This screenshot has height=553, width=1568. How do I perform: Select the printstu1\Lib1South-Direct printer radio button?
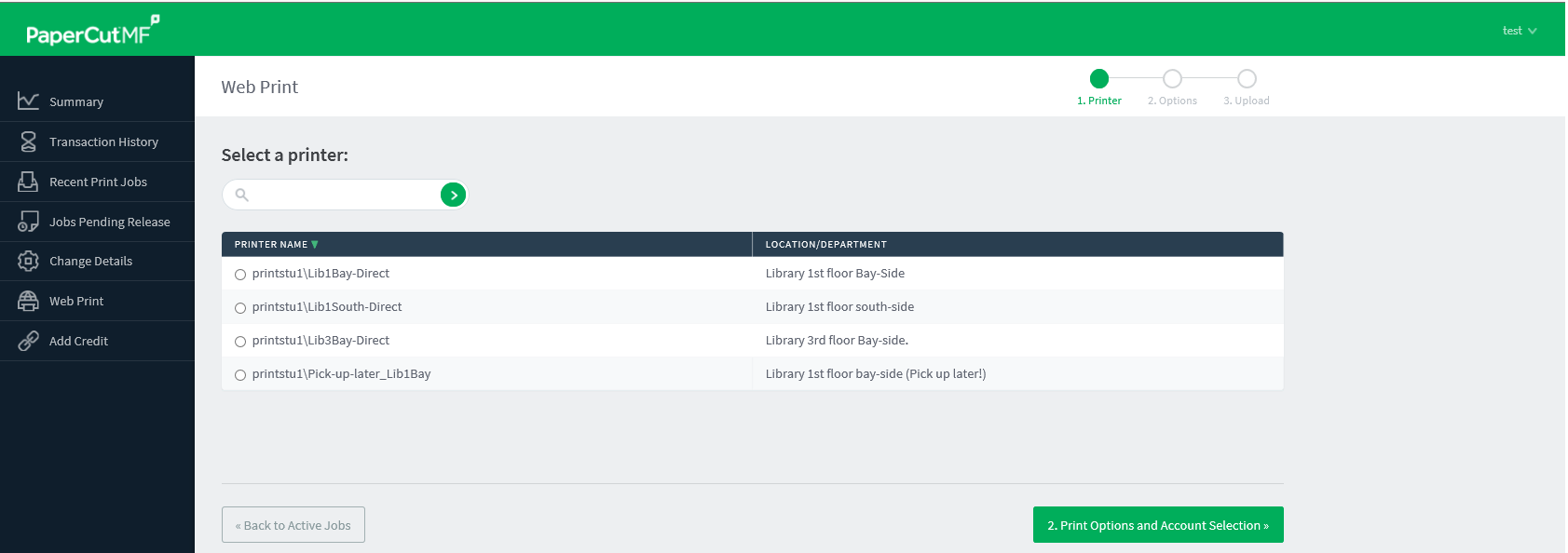pos(240,308)
